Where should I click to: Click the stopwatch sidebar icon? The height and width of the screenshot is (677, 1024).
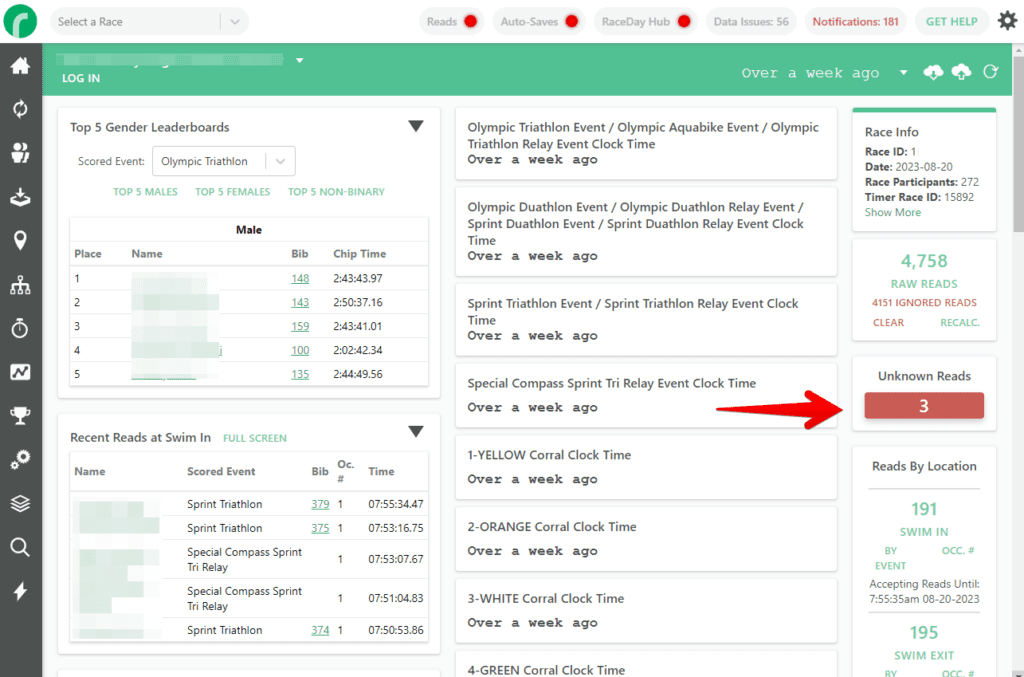(20, 328)
